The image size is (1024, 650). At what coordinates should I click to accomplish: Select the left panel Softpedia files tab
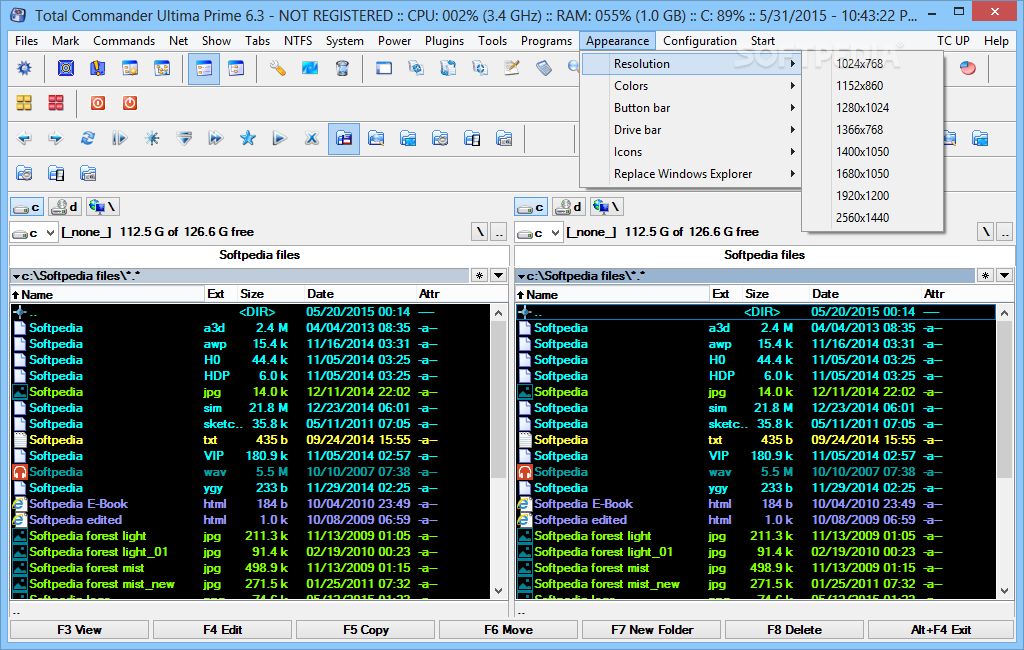pos(259,255)
